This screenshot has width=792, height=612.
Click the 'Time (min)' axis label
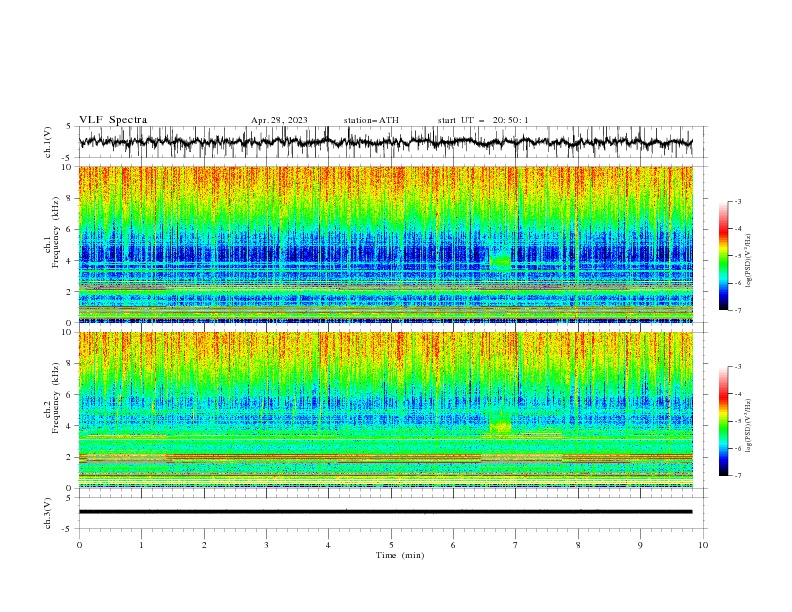click(x=400, y=555)
